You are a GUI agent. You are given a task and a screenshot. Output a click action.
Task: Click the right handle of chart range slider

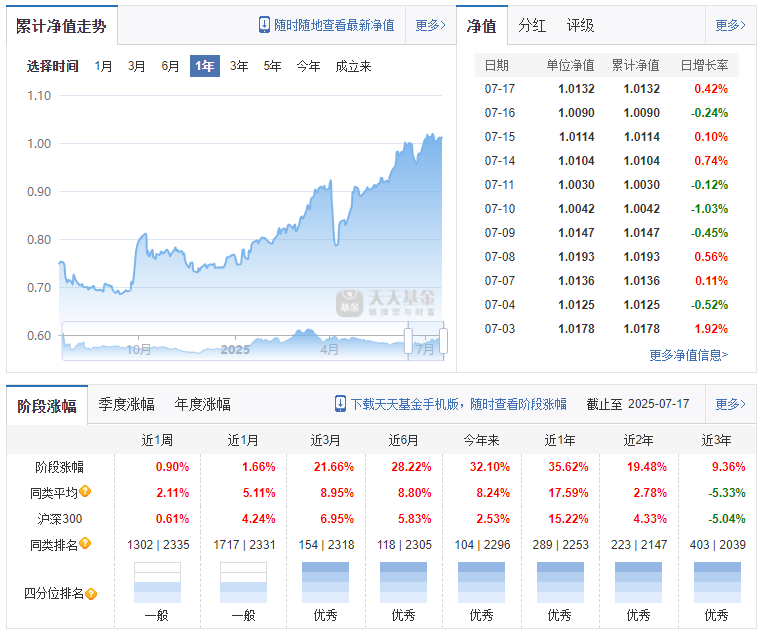click(443, 341)
